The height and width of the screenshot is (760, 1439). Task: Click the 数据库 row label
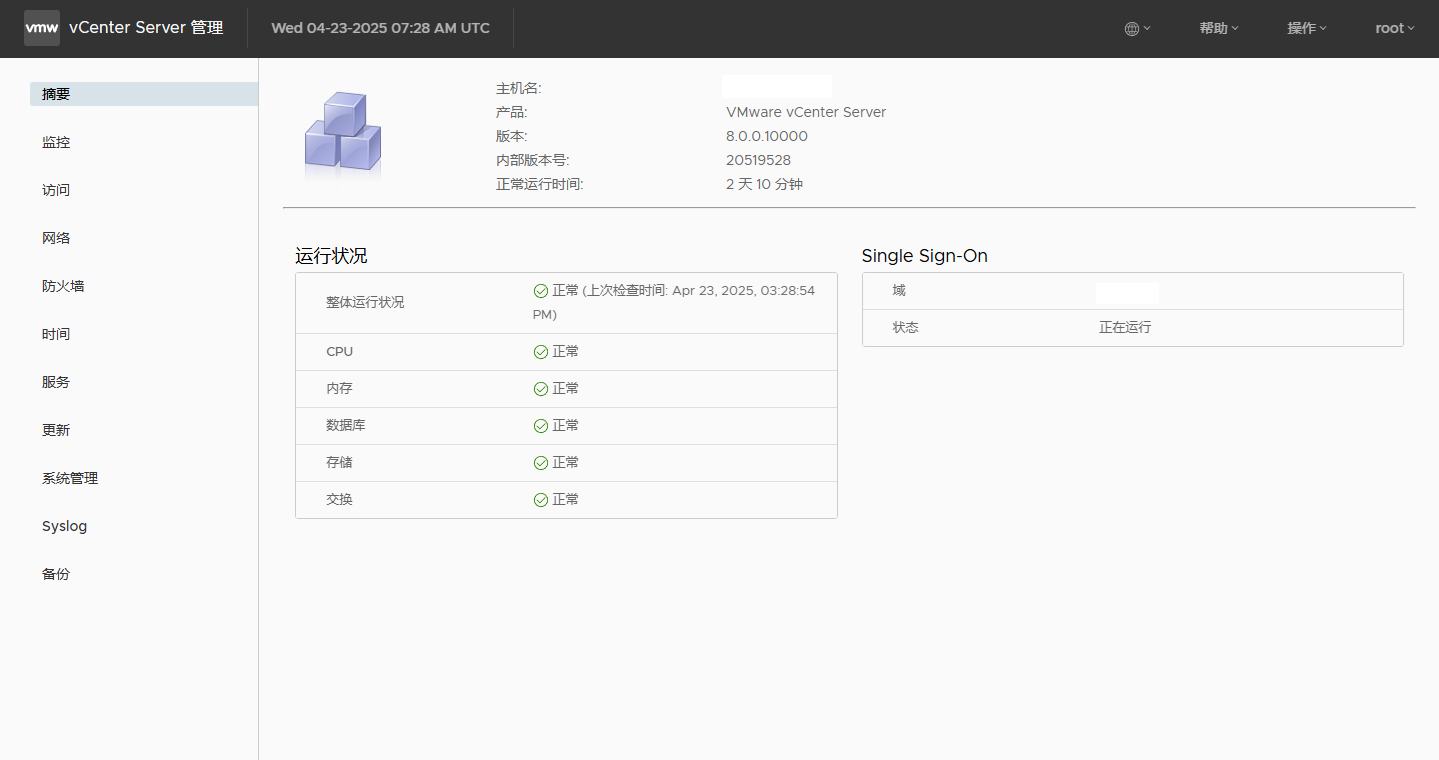pos(346,426)
